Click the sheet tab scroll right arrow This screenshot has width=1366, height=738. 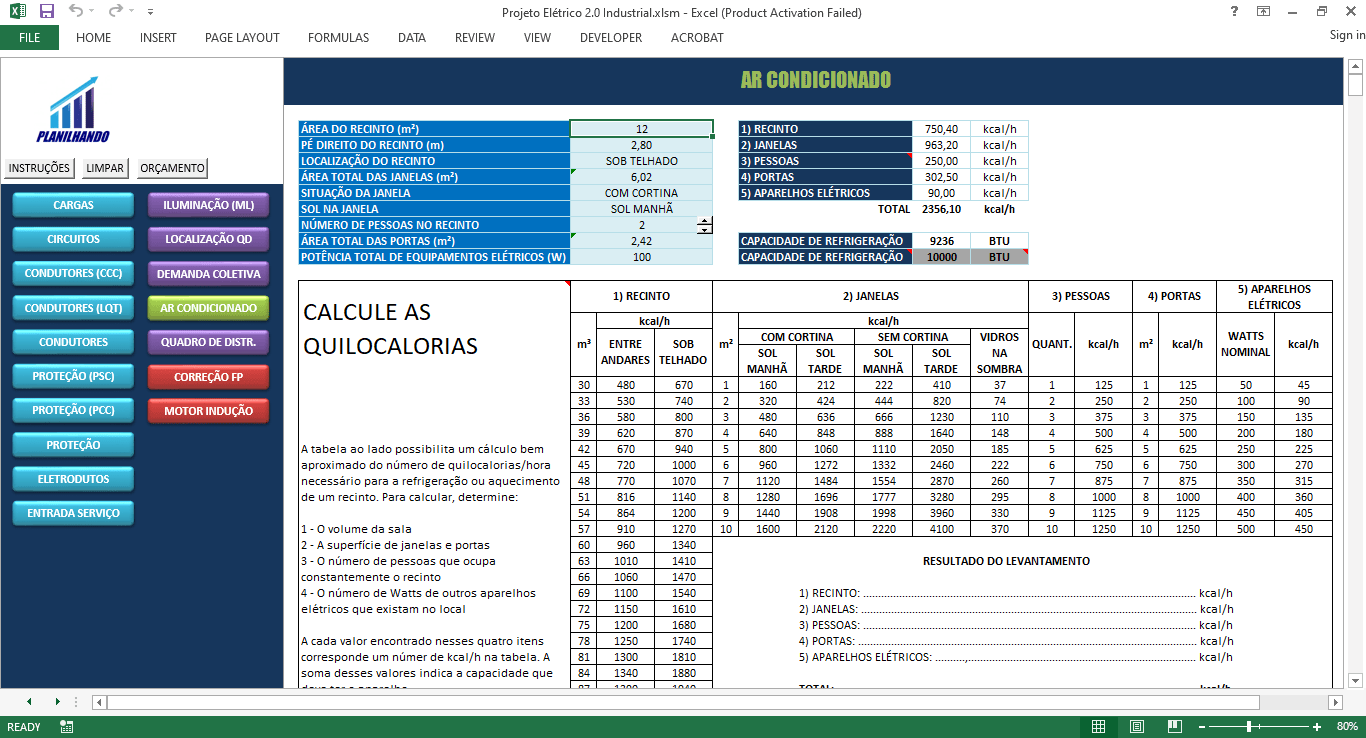pyautogui.click(x=57, y=702)
